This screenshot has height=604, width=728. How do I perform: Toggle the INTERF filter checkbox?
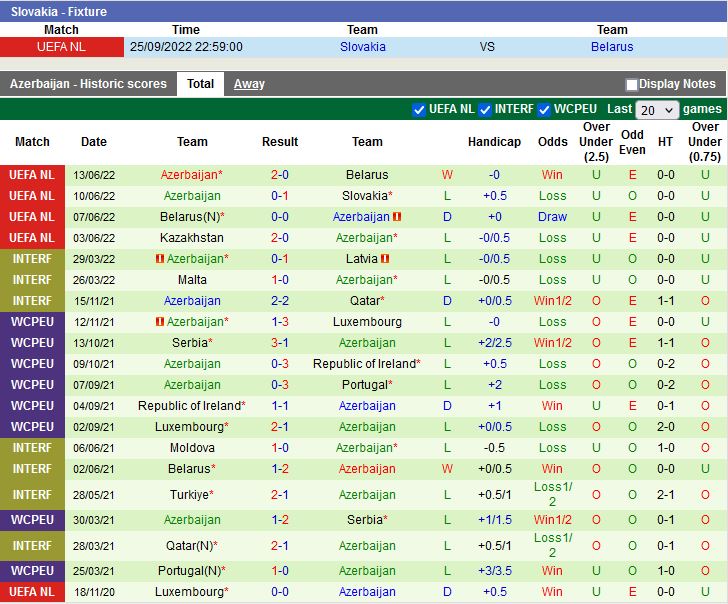485,110
